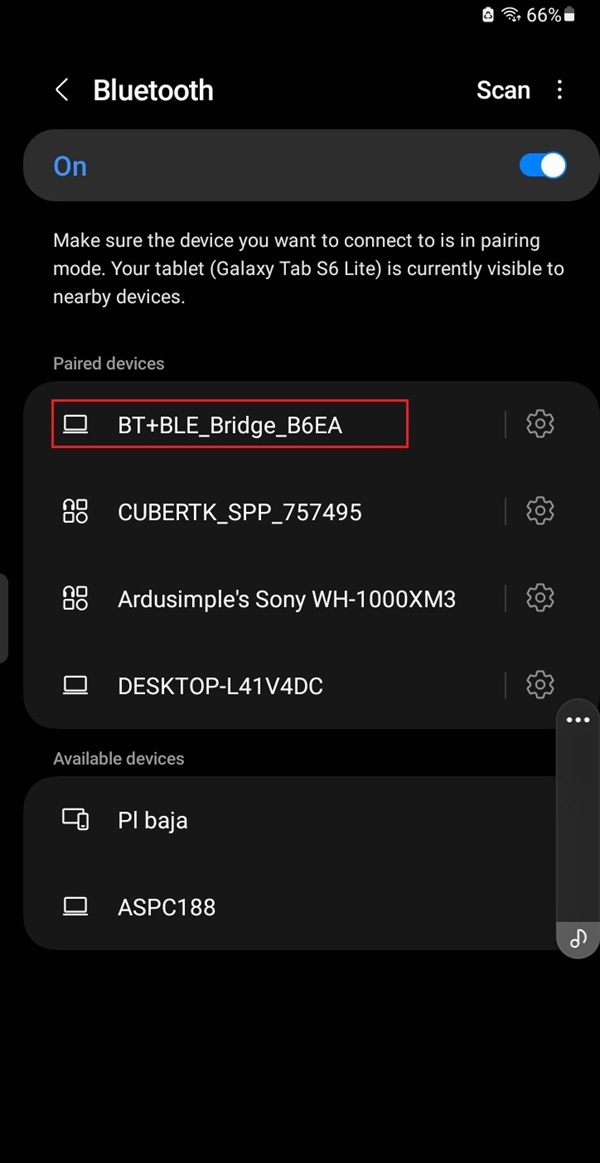600x1163 pixels.
Task: Tap the device icon beside PI baja
Action: [75, 820]
